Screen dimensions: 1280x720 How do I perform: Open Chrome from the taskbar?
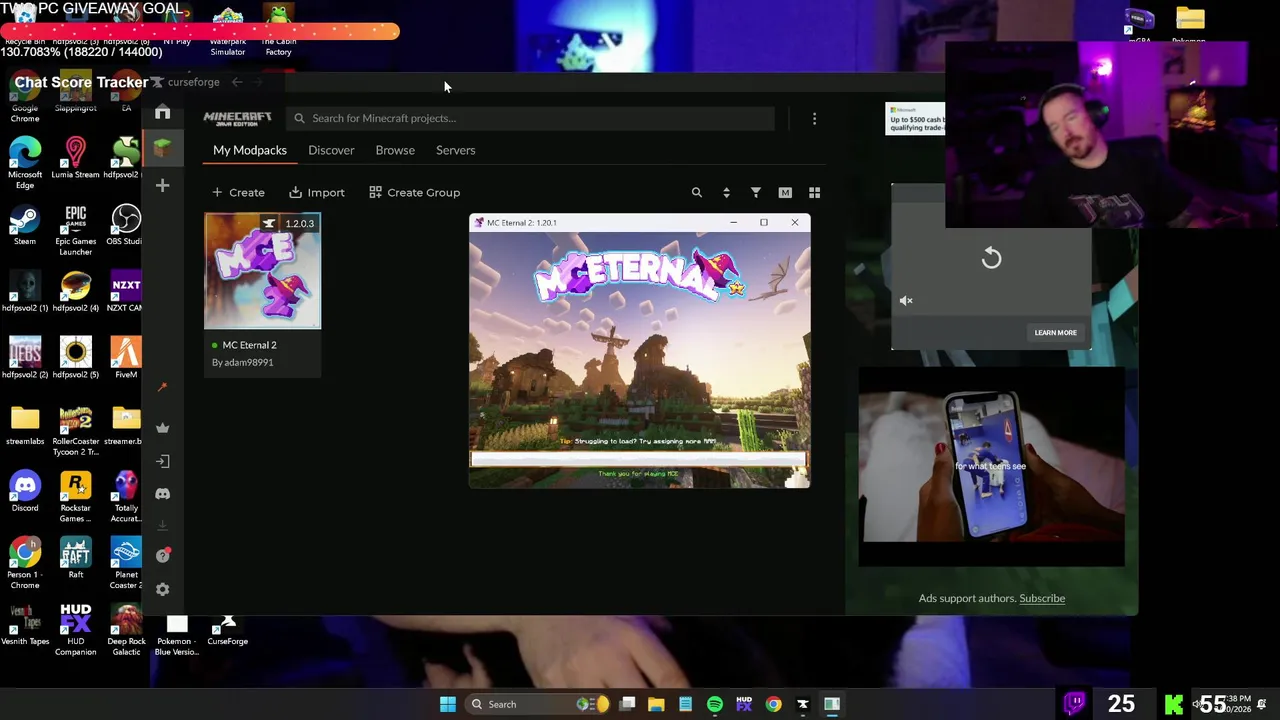click(x=773, y=704)
